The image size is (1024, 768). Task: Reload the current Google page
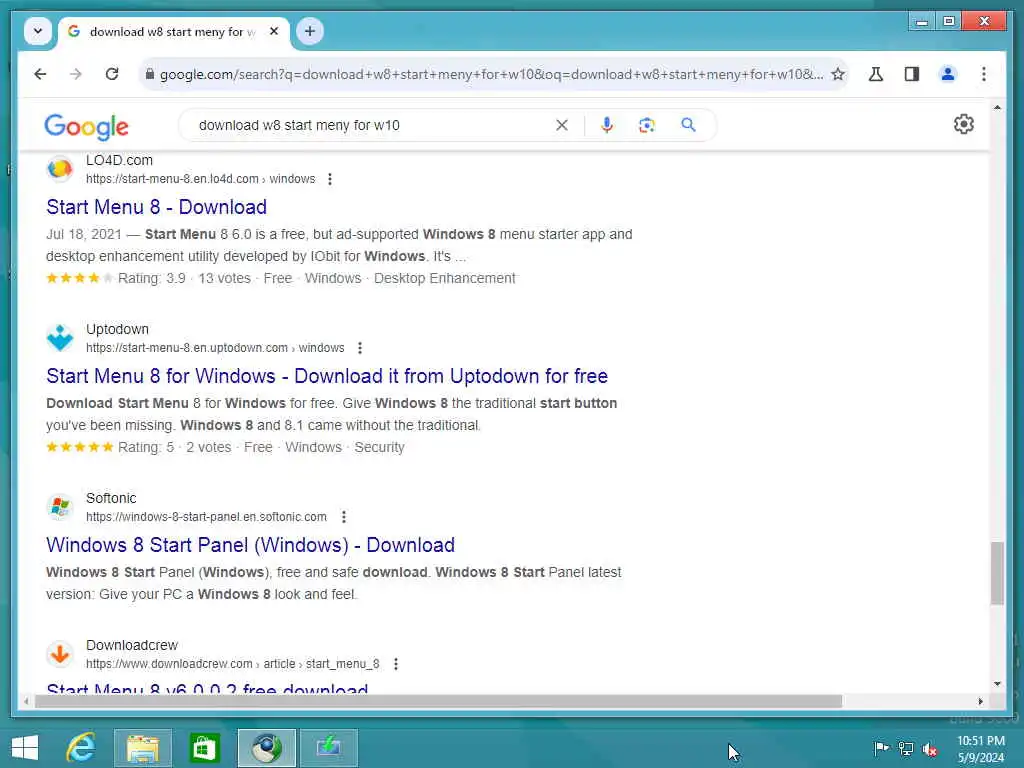pos(112,74)
